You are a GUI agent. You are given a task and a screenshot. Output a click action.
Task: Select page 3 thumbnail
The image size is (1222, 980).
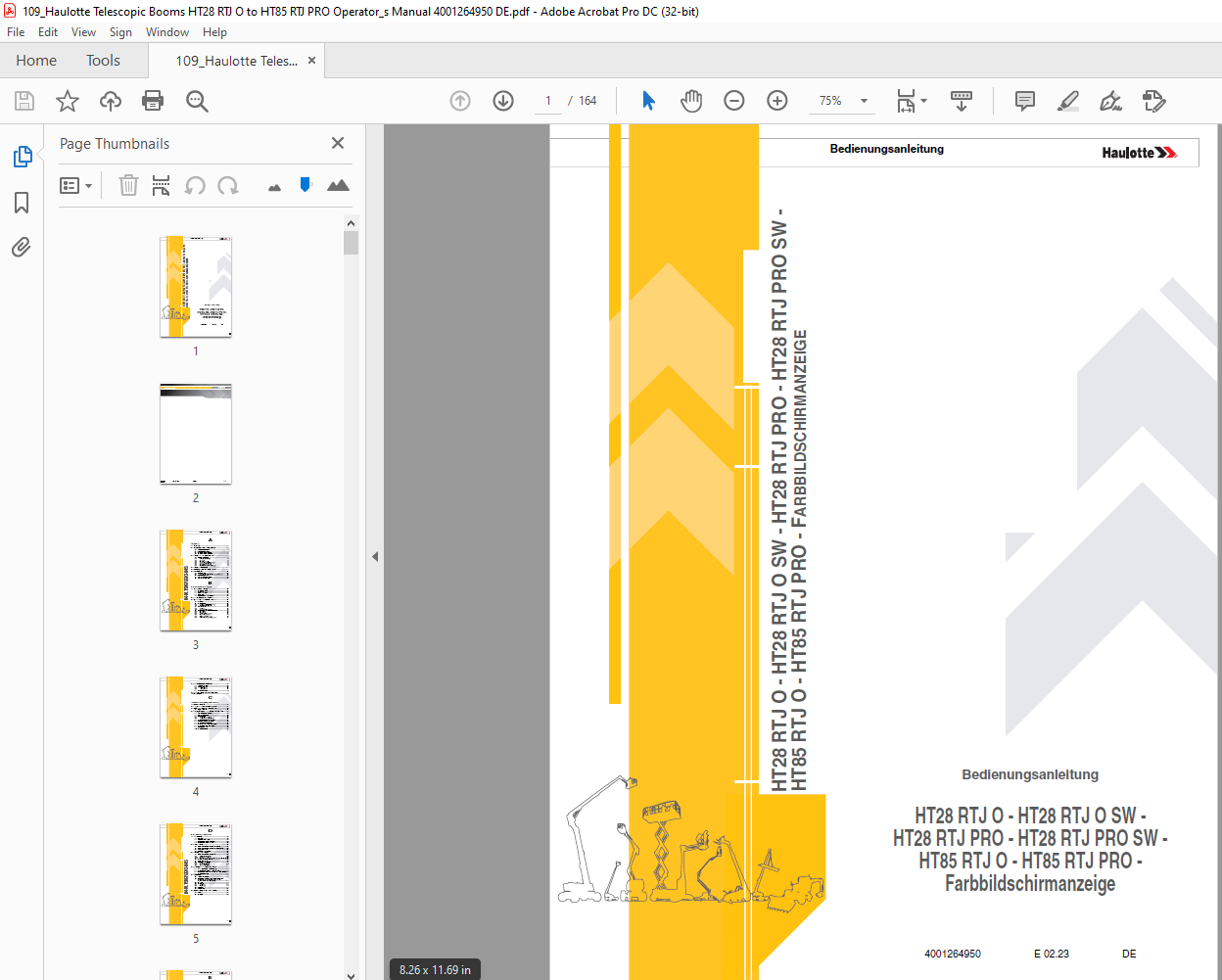196,581
